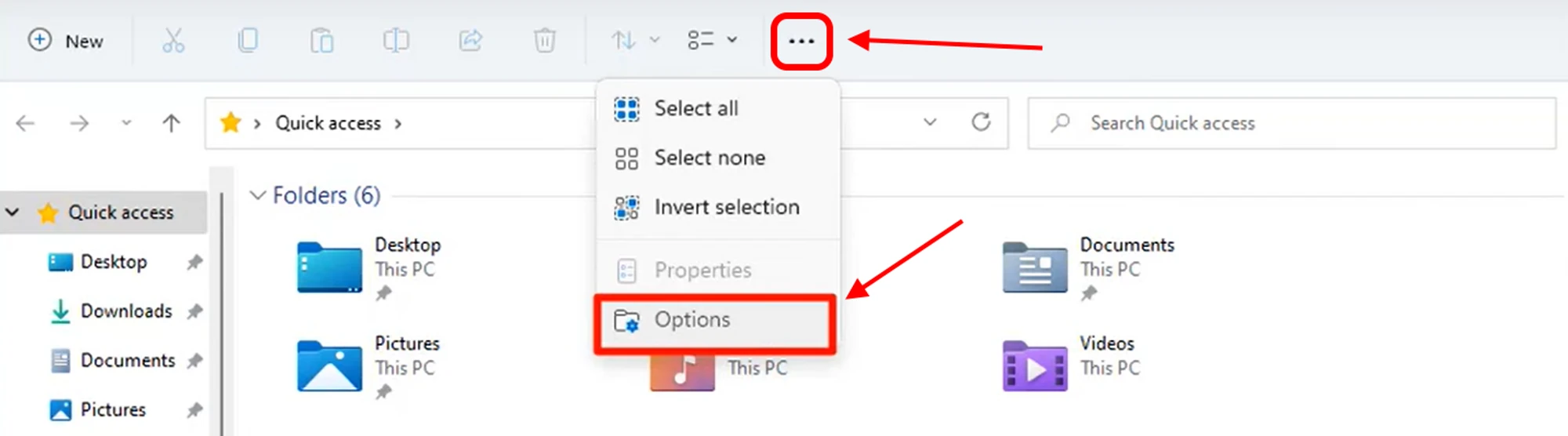Choose Invert selection from the menu
This screenshot has width=1568, height=436.
click(727, 207)
